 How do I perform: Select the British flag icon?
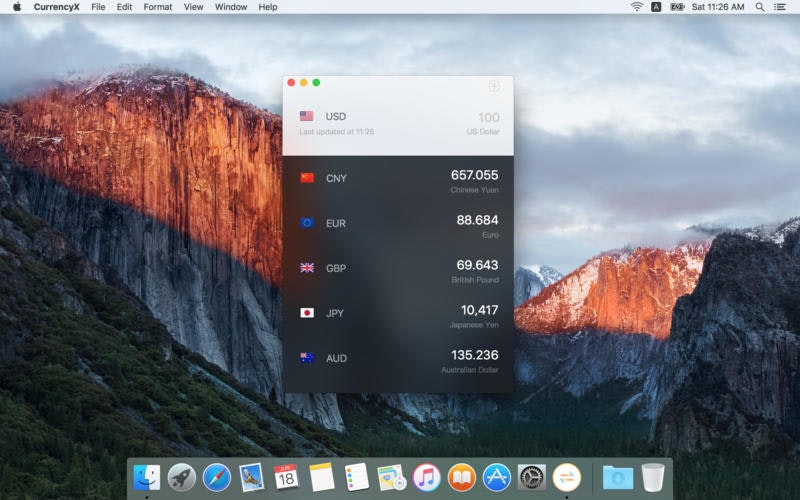tap(307, 268)
